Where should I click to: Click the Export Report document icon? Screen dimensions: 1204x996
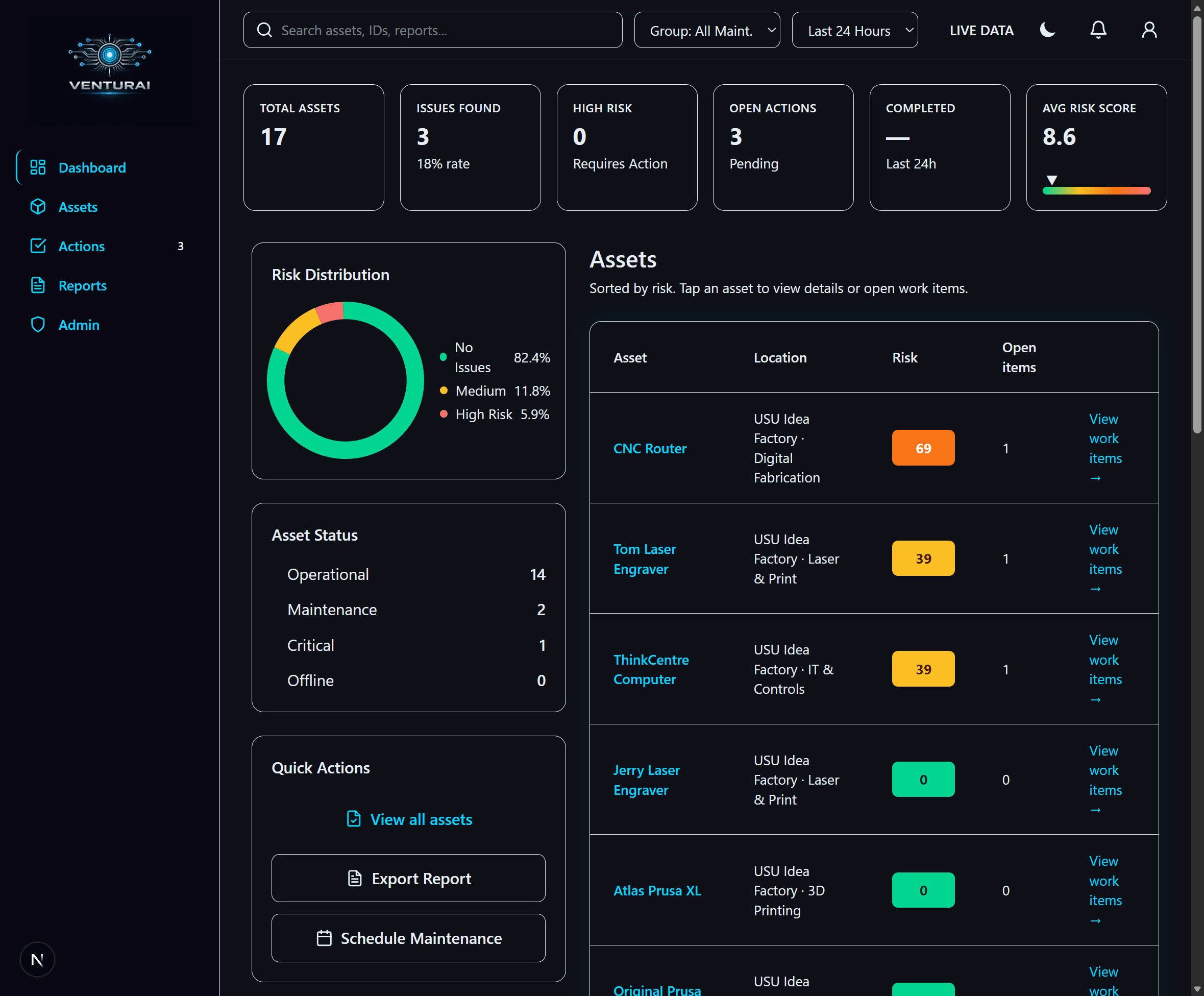click(355, 878)
